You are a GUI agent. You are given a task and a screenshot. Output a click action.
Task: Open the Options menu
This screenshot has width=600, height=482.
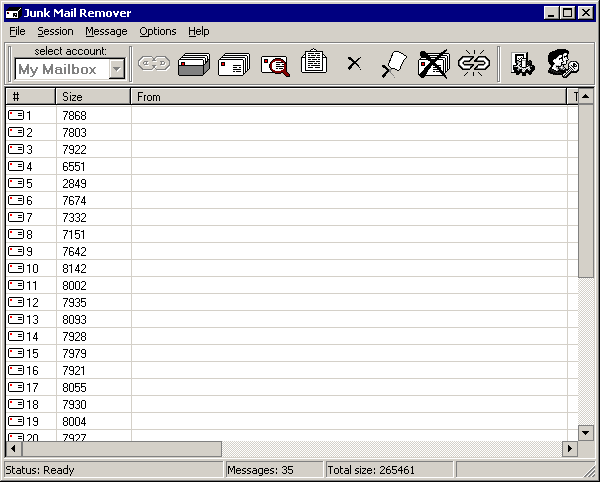(158, 31)
